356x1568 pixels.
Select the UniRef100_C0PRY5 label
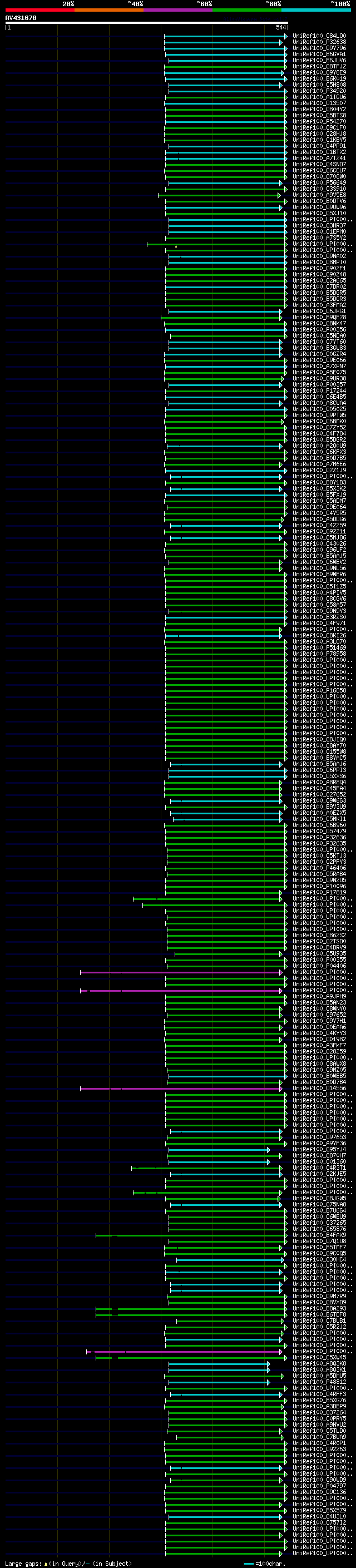tap(319, 1418)
